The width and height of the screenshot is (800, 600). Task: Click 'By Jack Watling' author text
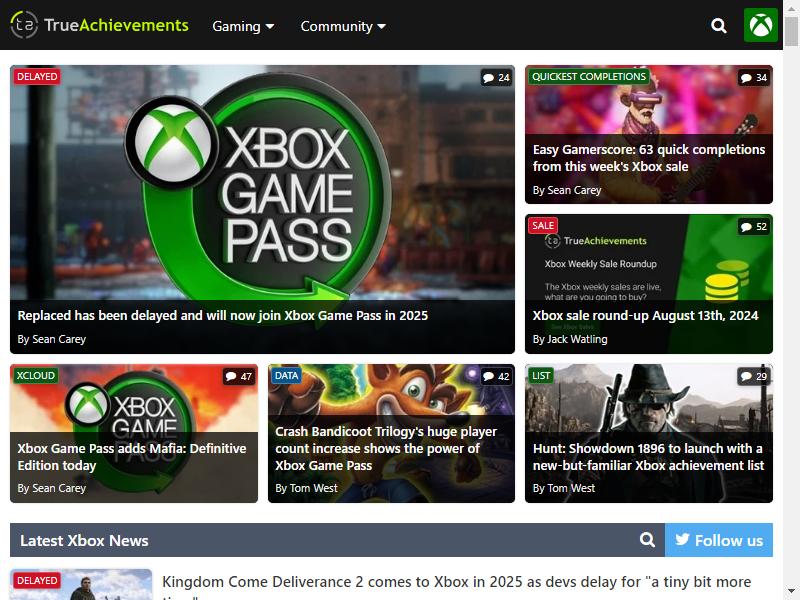570,339
